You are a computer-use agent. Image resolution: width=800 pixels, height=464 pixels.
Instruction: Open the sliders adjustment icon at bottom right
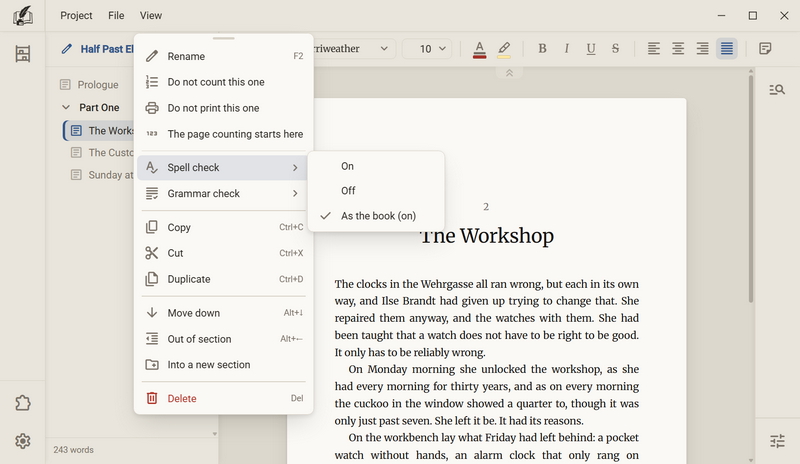point(777,441)
